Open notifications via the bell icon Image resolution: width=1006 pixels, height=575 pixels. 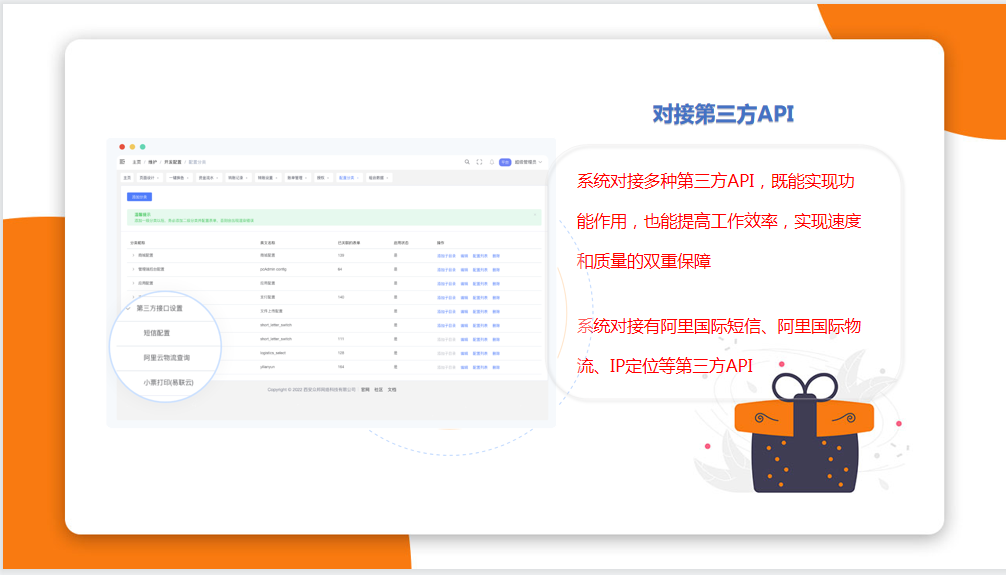click(491, 161)
